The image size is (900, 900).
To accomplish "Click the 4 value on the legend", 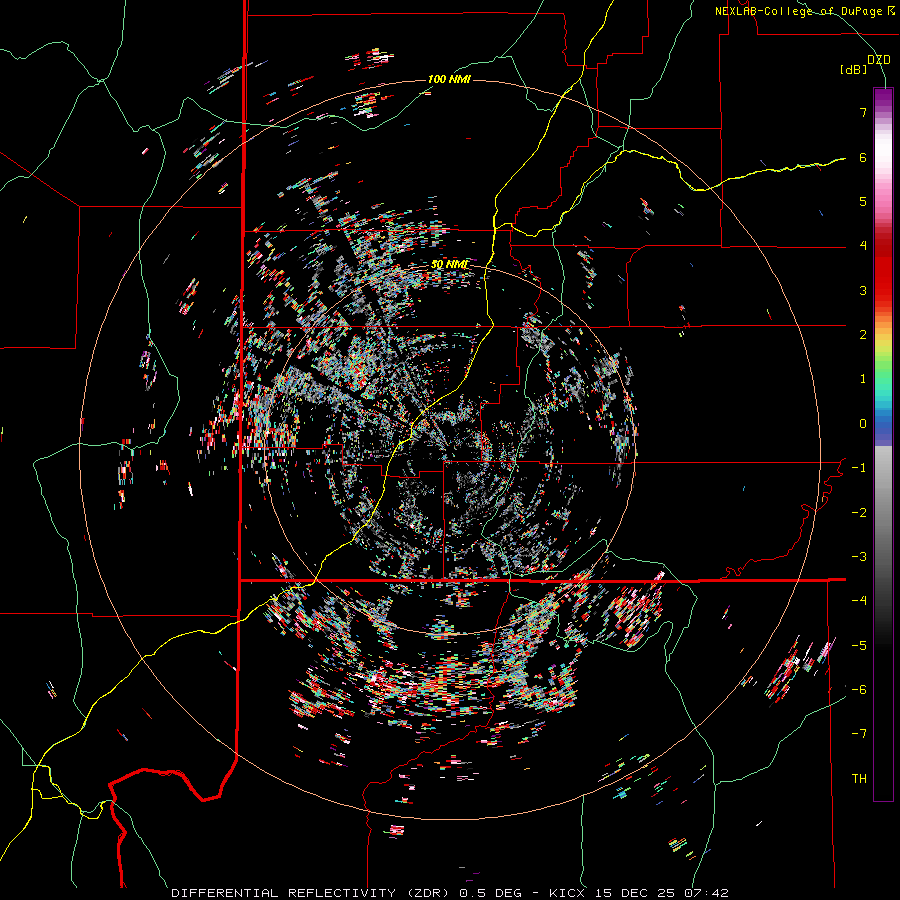I will tap(863, 246).
